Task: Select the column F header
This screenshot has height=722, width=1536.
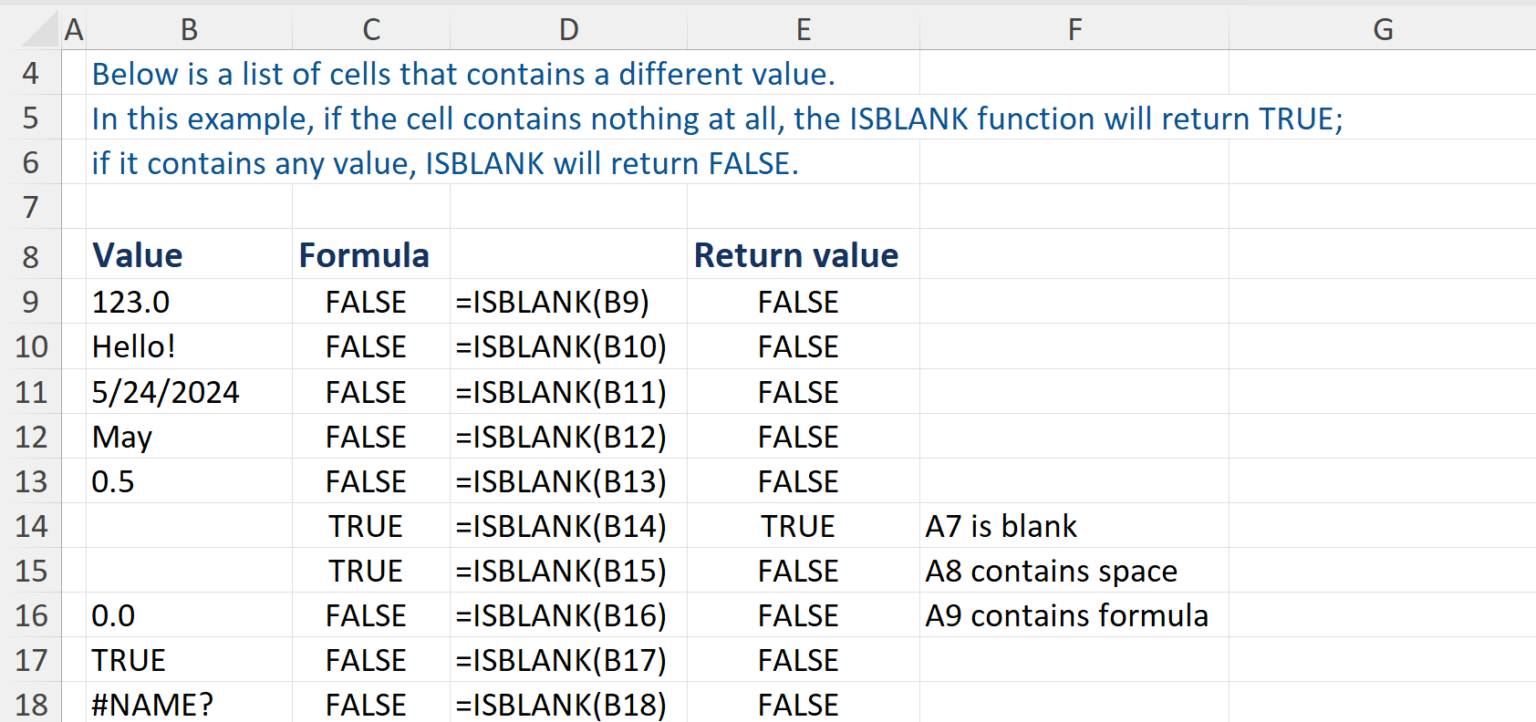Action: (1074, 30)
